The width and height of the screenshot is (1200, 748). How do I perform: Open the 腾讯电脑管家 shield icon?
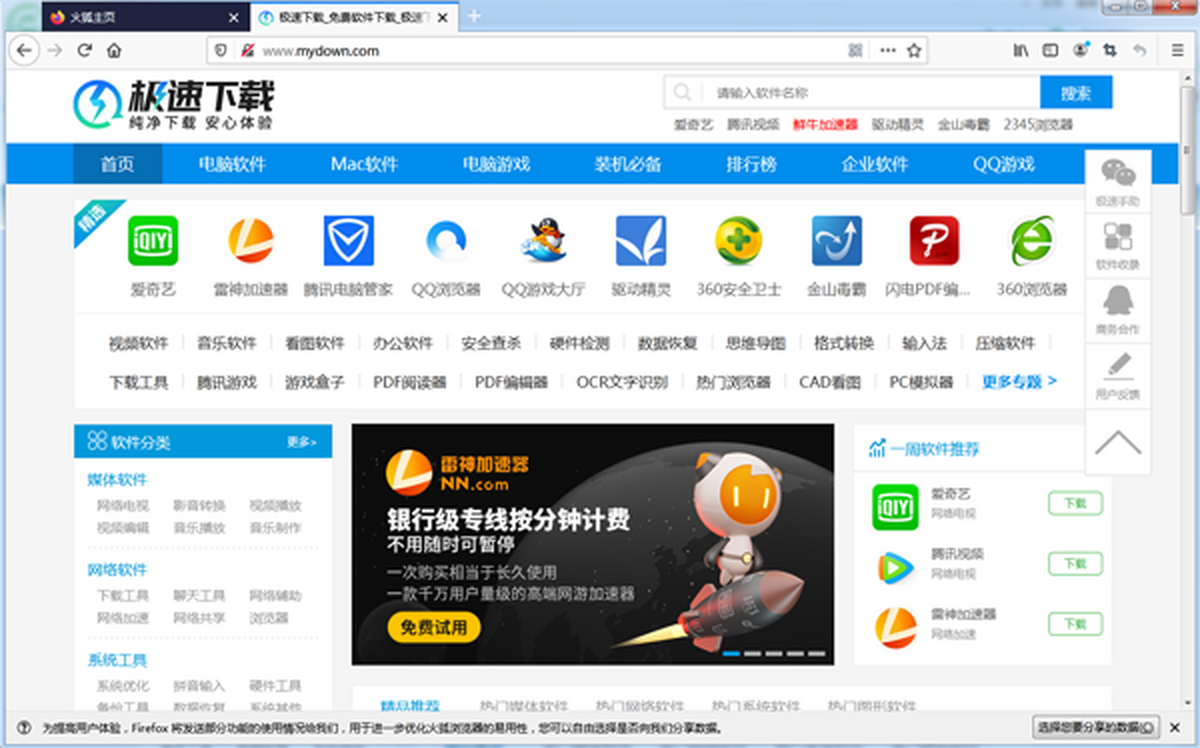pyautogui.click(x=349, y=240)
